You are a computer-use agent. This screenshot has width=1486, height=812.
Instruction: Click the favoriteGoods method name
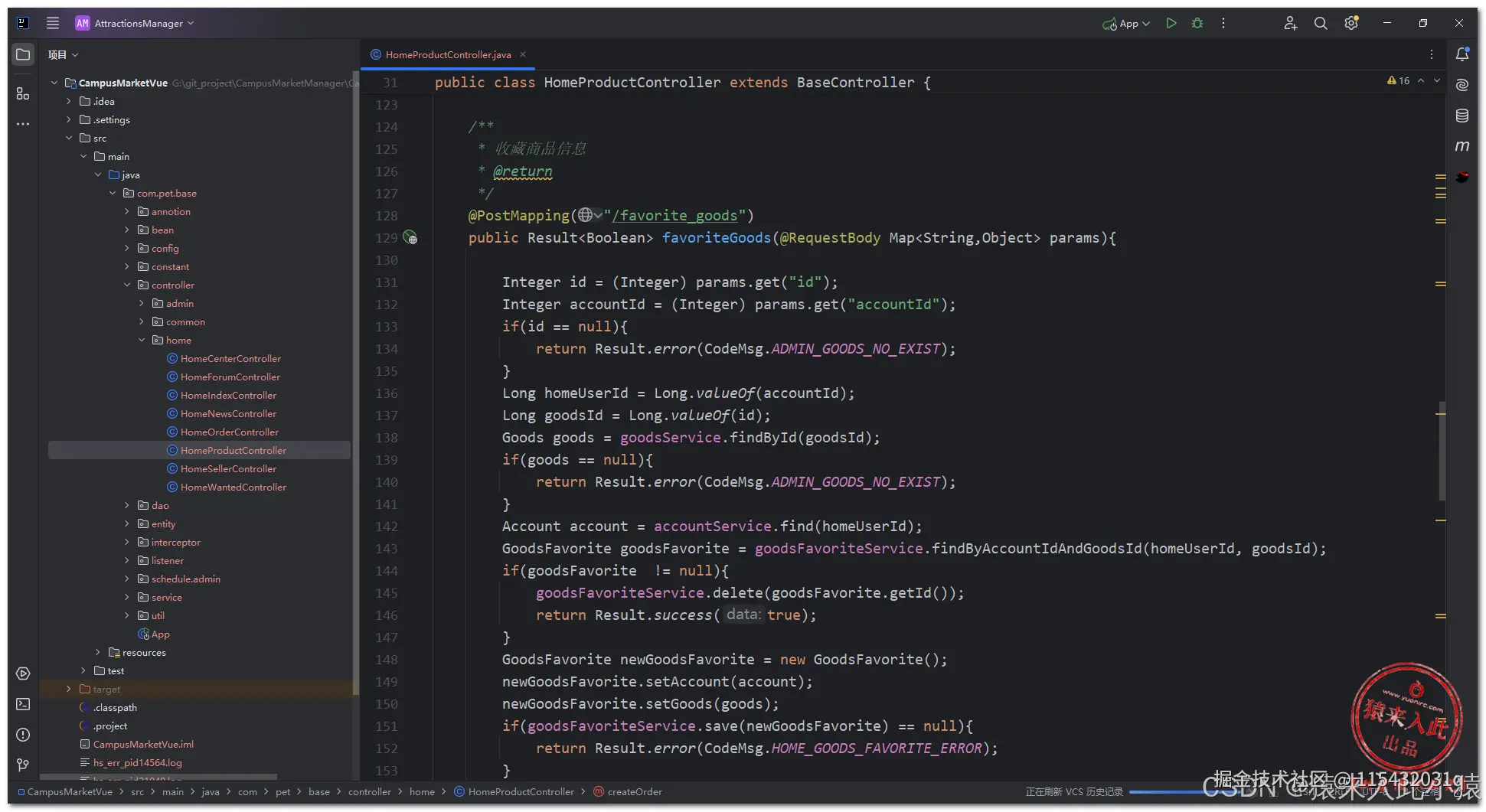point(717,238)
